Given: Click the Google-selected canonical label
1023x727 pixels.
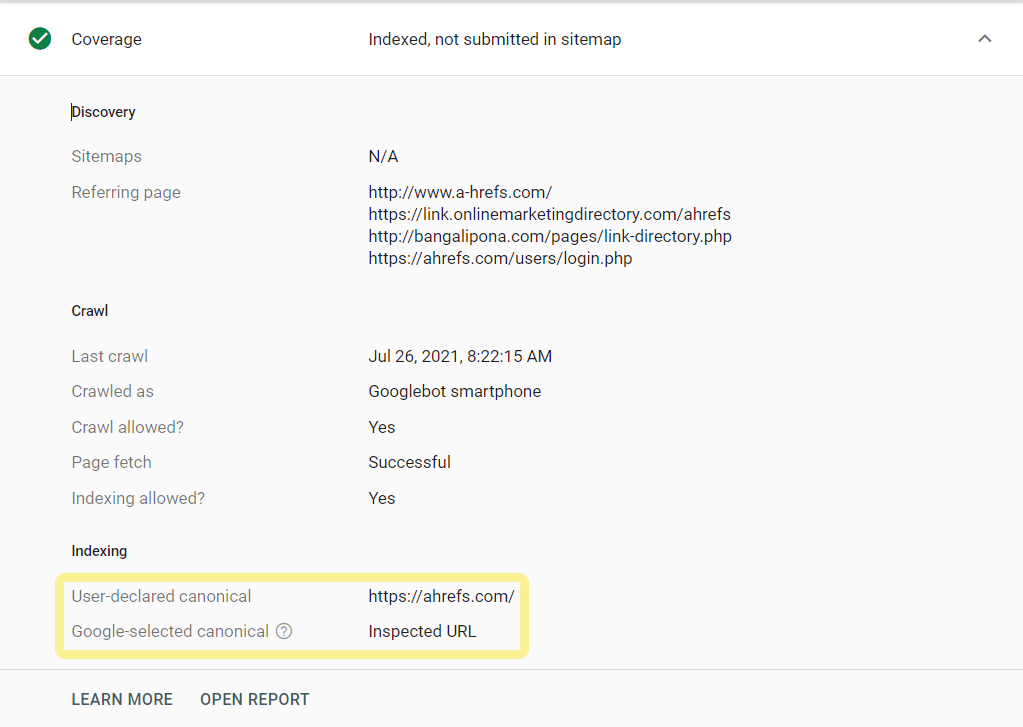Looking at the screenshot, I should (x=170, y=631).
